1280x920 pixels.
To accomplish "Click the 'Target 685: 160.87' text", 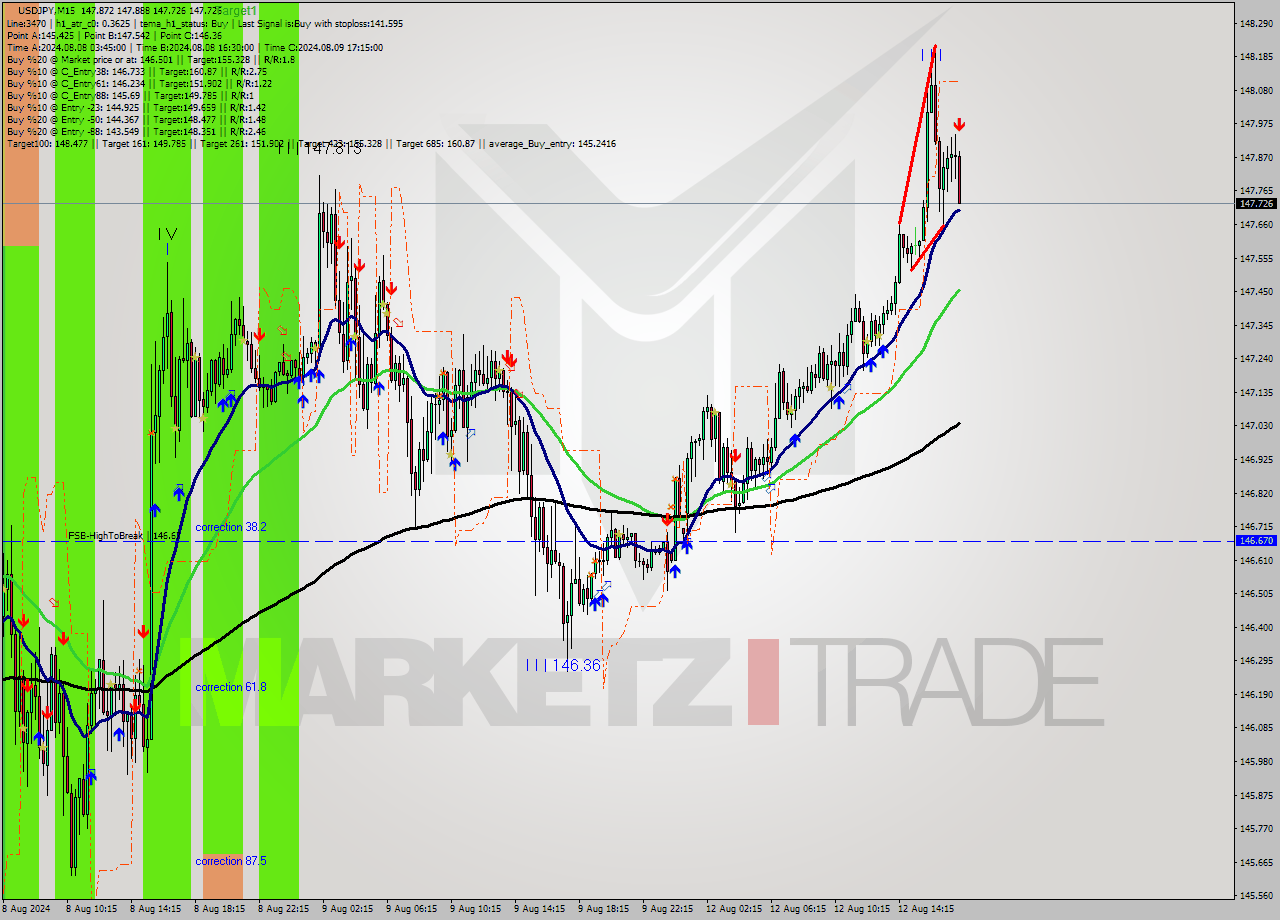I will (x=436, y=144).
